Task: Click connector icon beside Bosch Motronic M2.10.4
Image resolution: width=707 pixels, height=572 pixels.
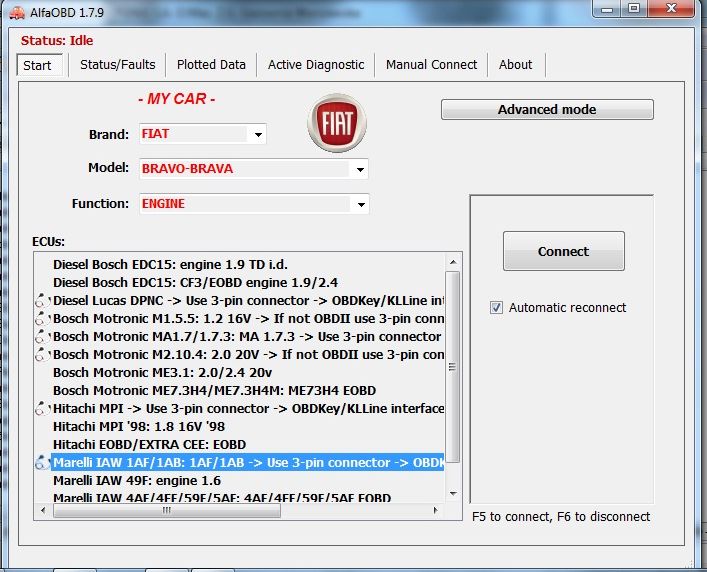Action: click(x=41, y=354)
